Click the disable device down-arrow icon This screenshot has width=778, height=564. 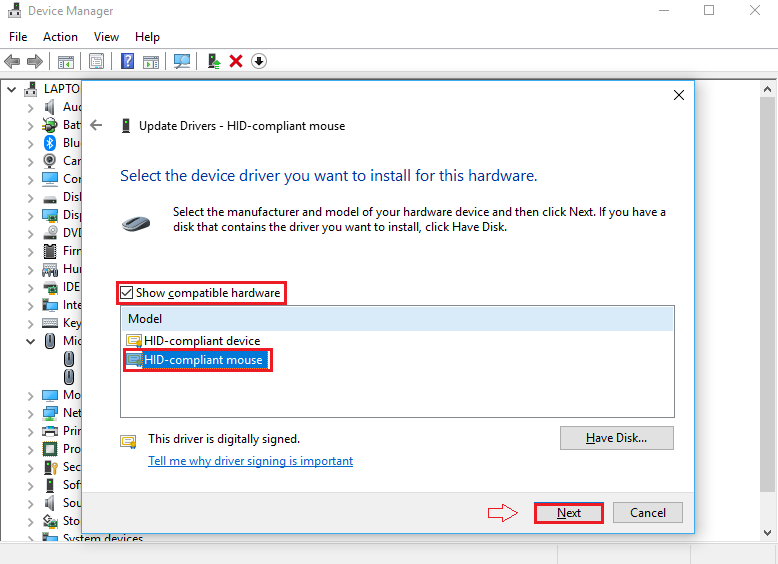pos(258,61)
